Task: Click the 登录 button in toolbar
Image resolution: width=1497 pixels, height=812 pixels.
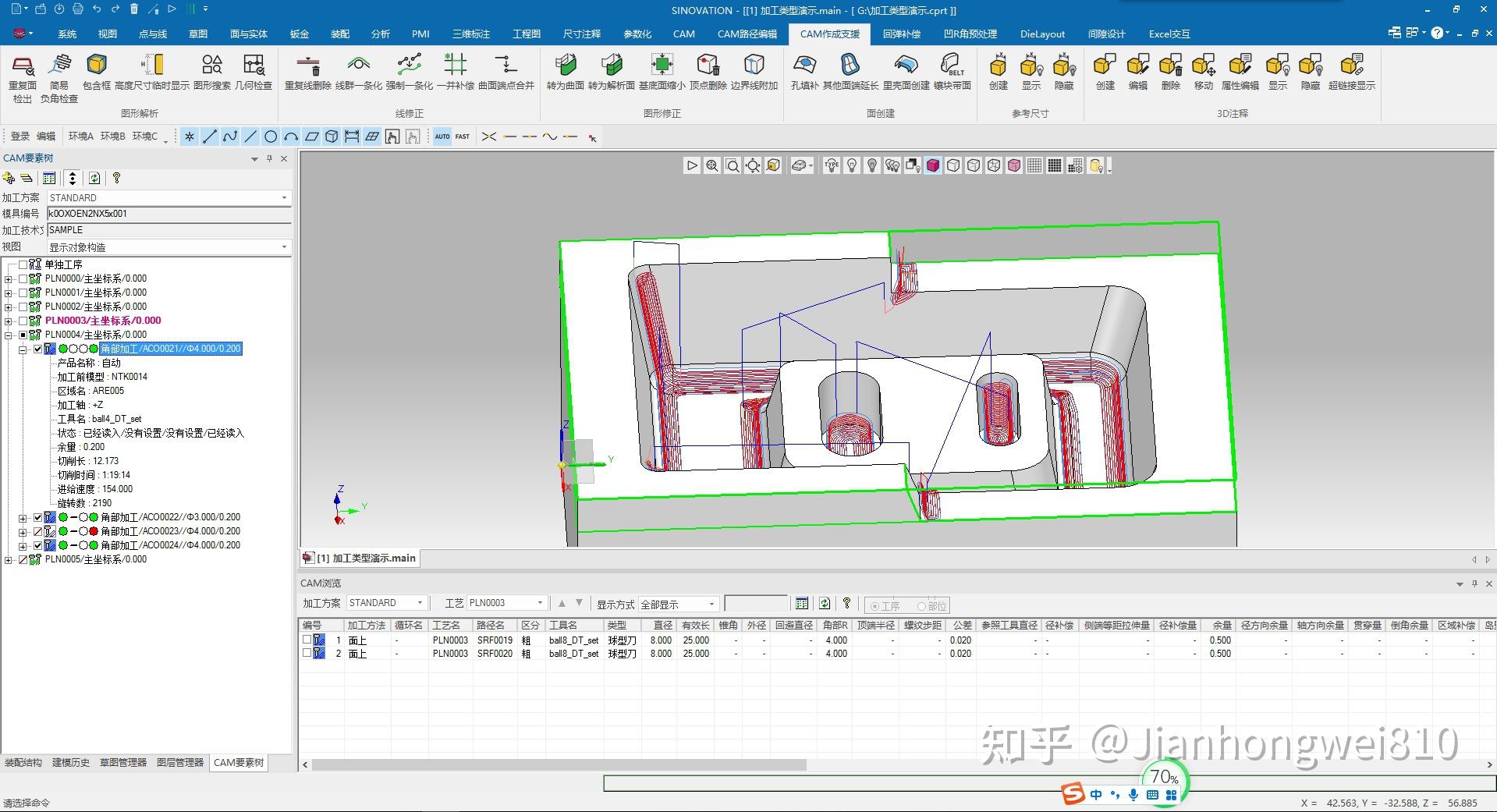Action: (x=20, y=137)
